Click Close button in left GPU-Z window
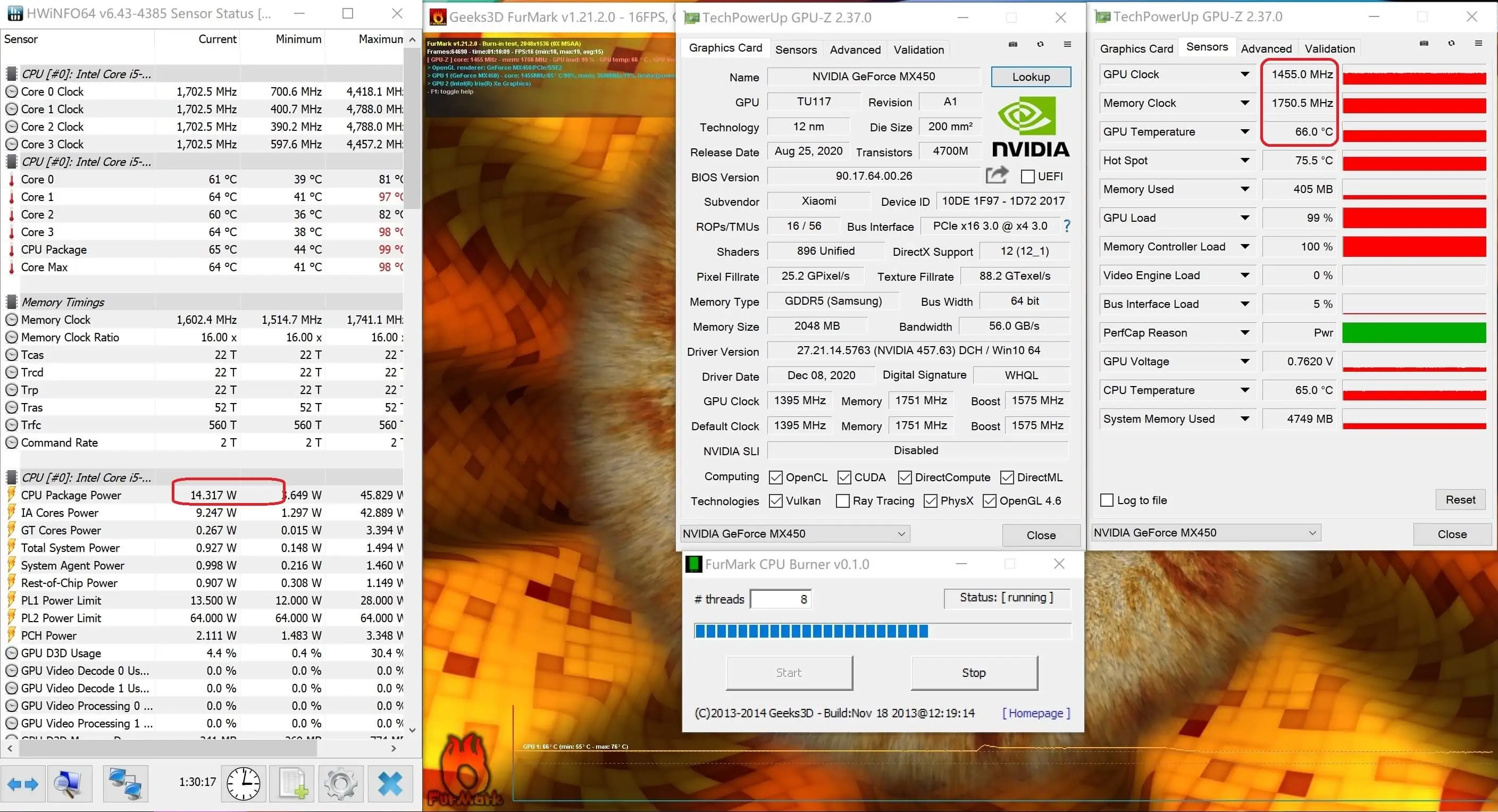The image size is (1498, 812). [1041, 535]
